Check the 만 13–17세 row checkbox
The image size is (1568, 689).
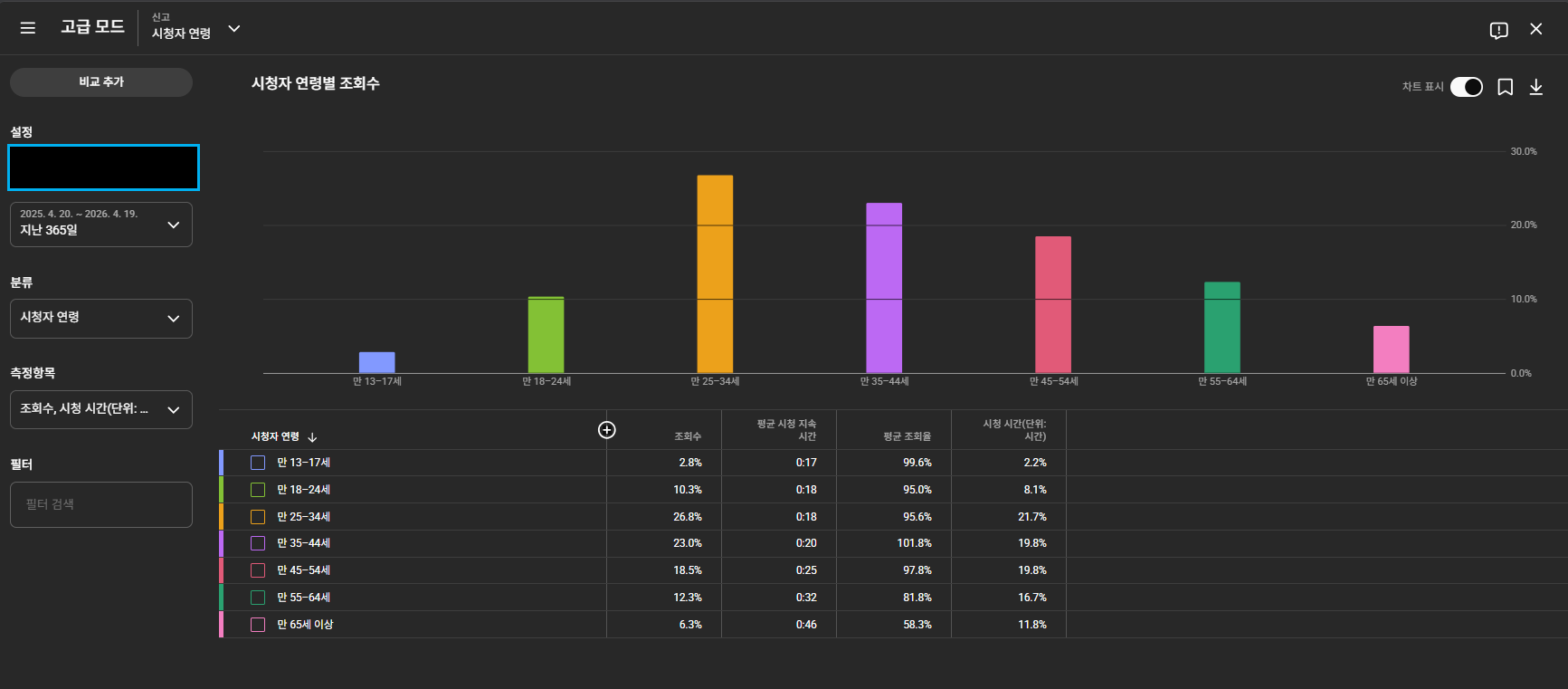coord(258,463)
